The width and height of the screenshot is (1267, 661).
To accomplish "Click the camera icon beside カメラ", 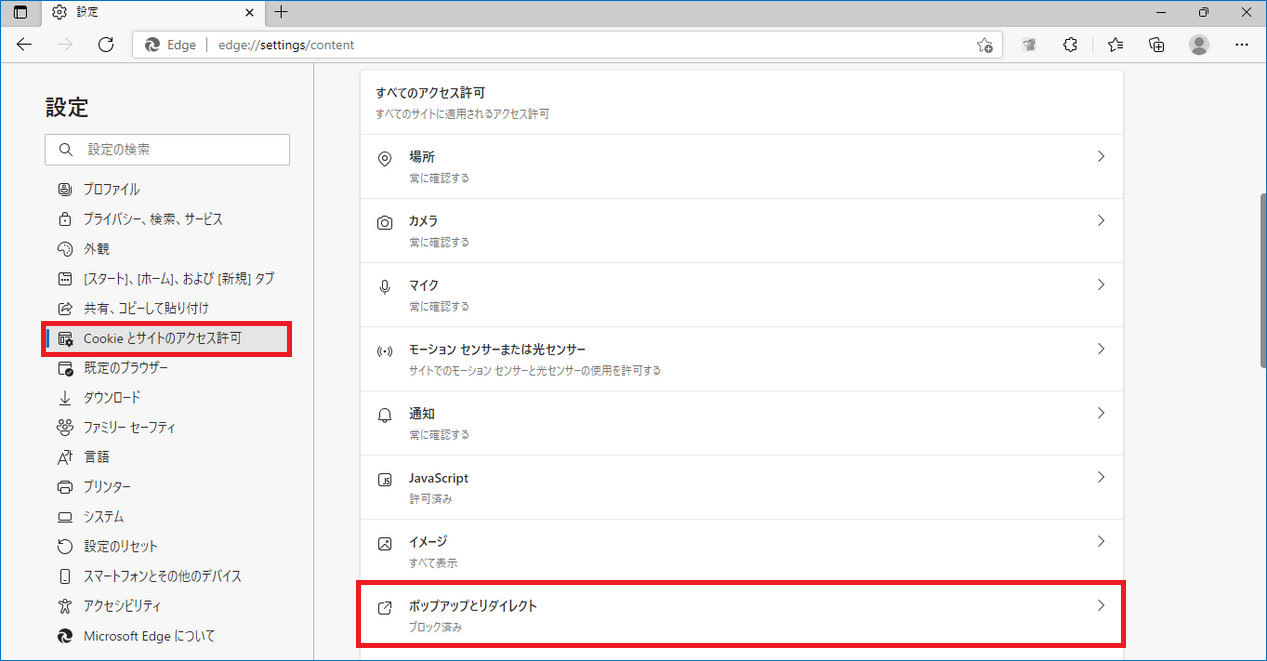I will tap(384, 222).
